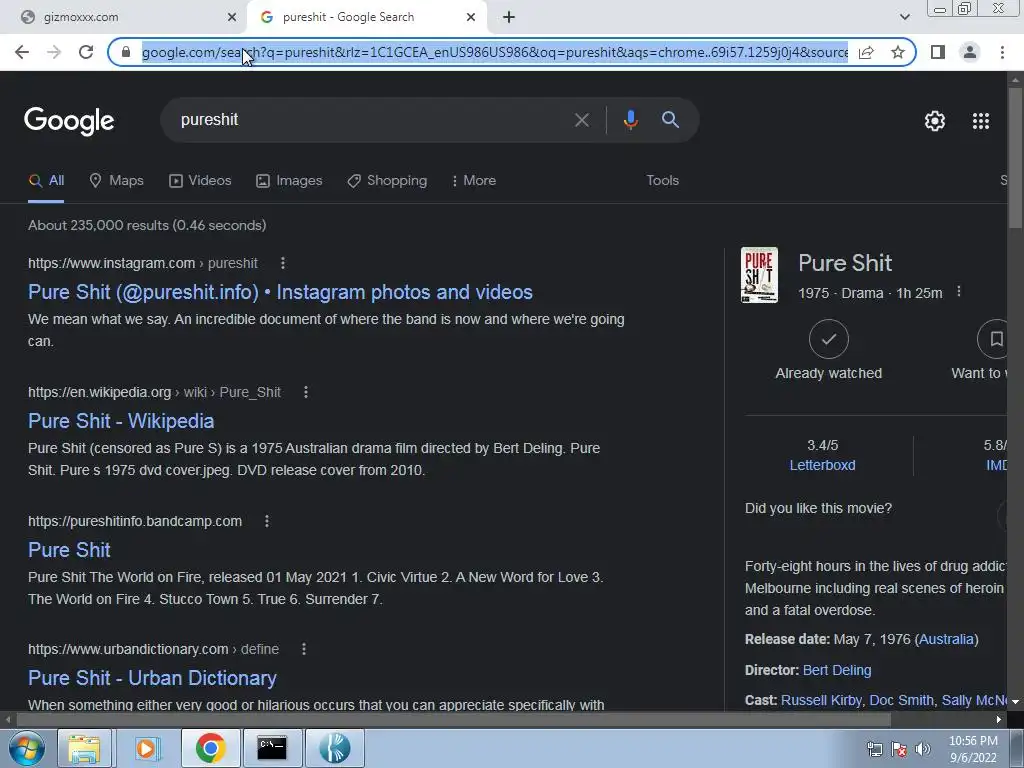Open the Pure Shit - Urban Dictionary result
1024x768 pixels.
coord(152,678)
